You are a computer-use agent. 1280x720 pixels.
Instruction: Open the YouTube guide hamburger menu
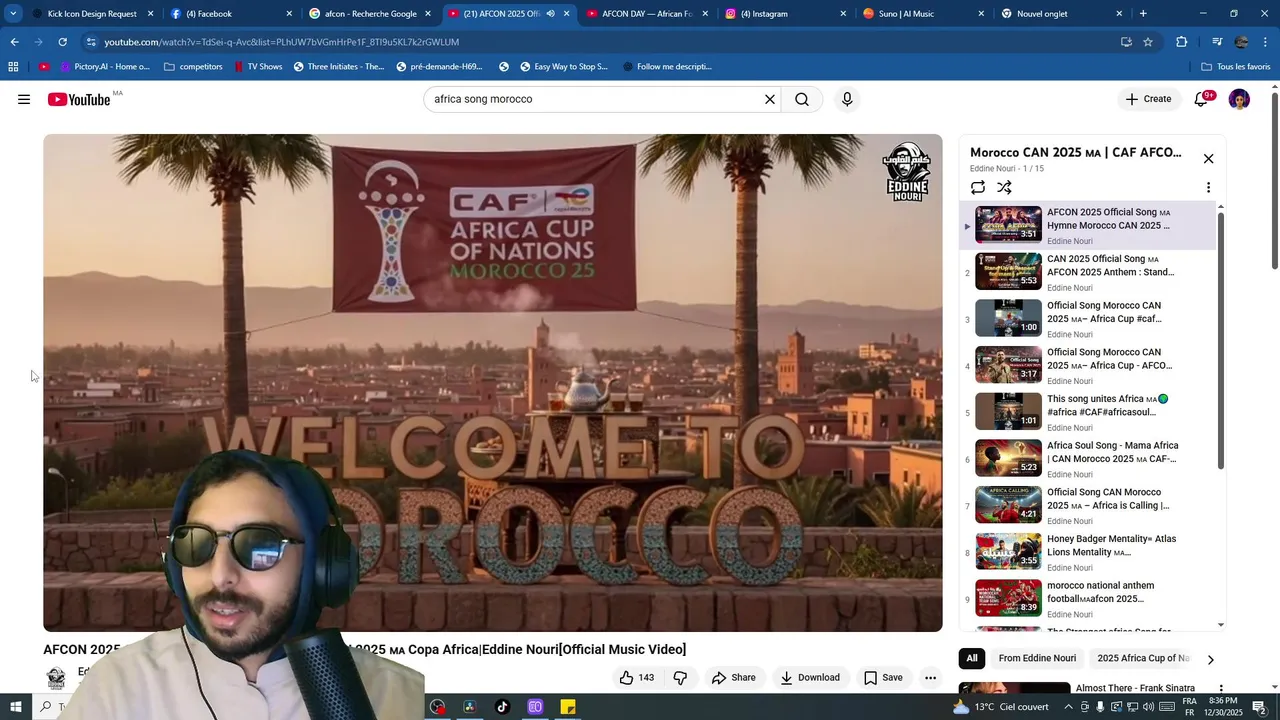(x=24, y=99)
